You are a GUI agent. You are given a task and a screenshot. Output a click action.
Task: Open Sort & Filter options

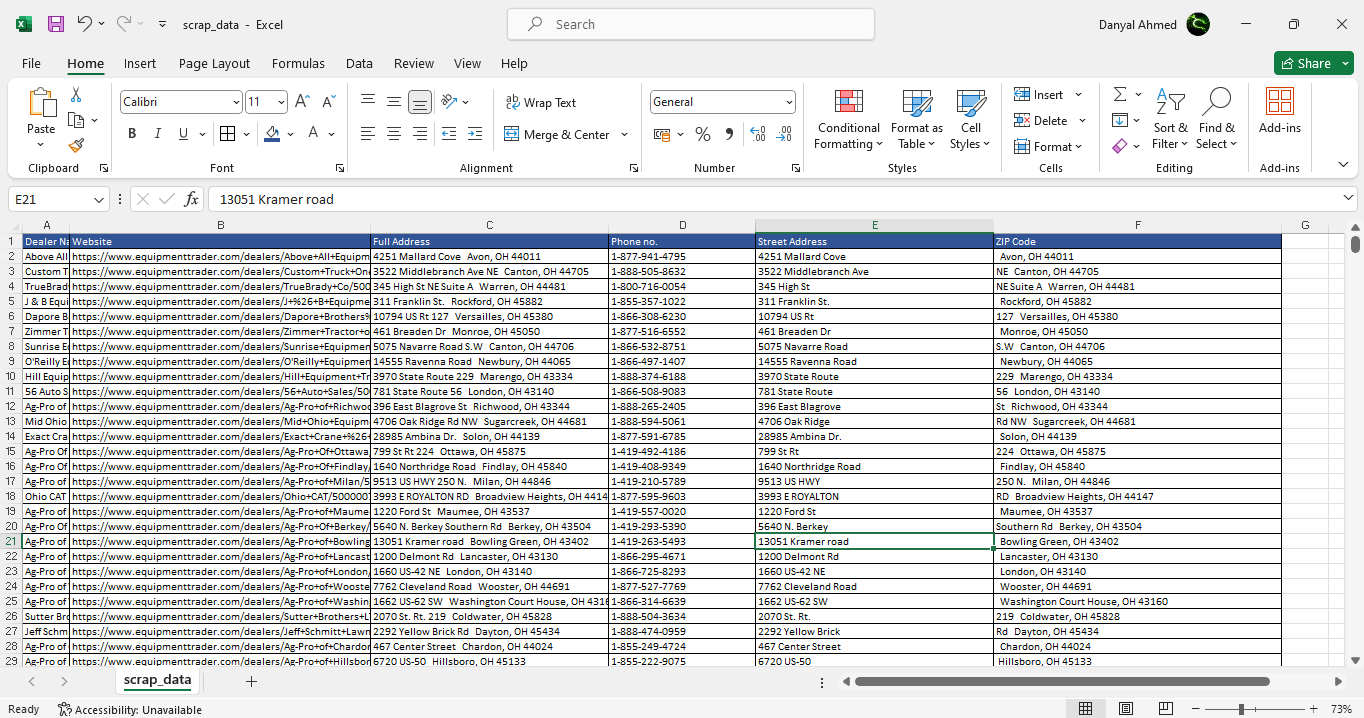1170,118
